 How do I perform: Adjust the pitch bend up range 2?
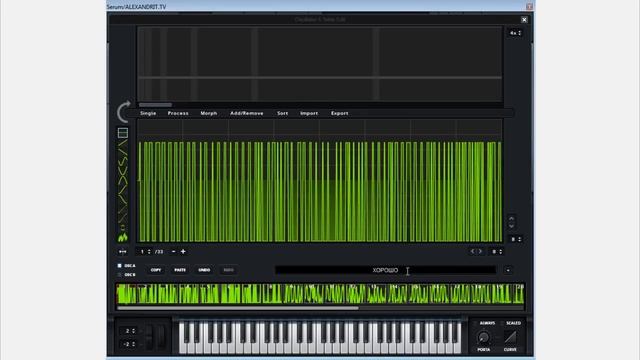(x=130, y=331)
